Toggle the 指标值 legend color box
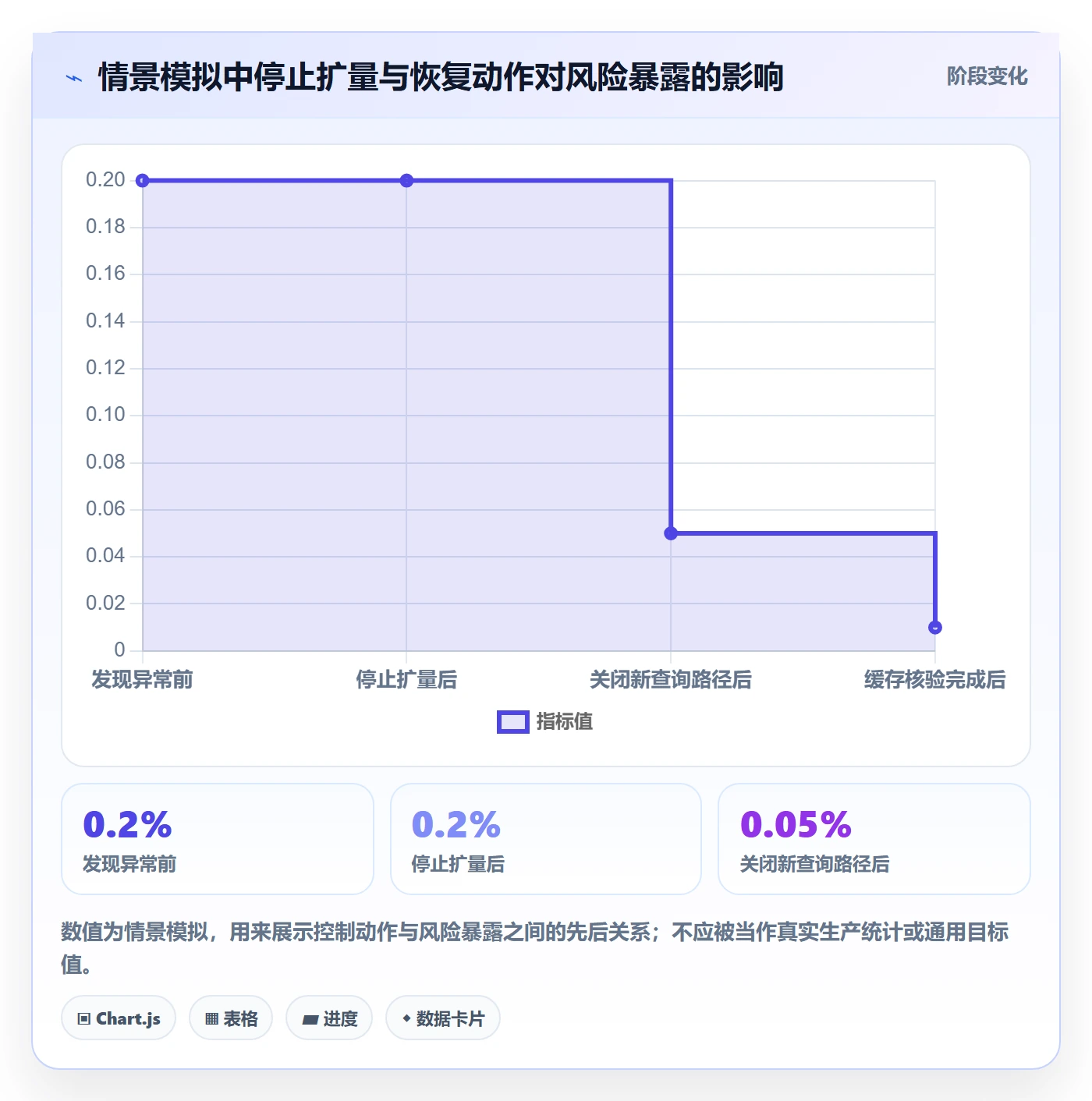The image size is (1092, 1101). coord(513,722)
